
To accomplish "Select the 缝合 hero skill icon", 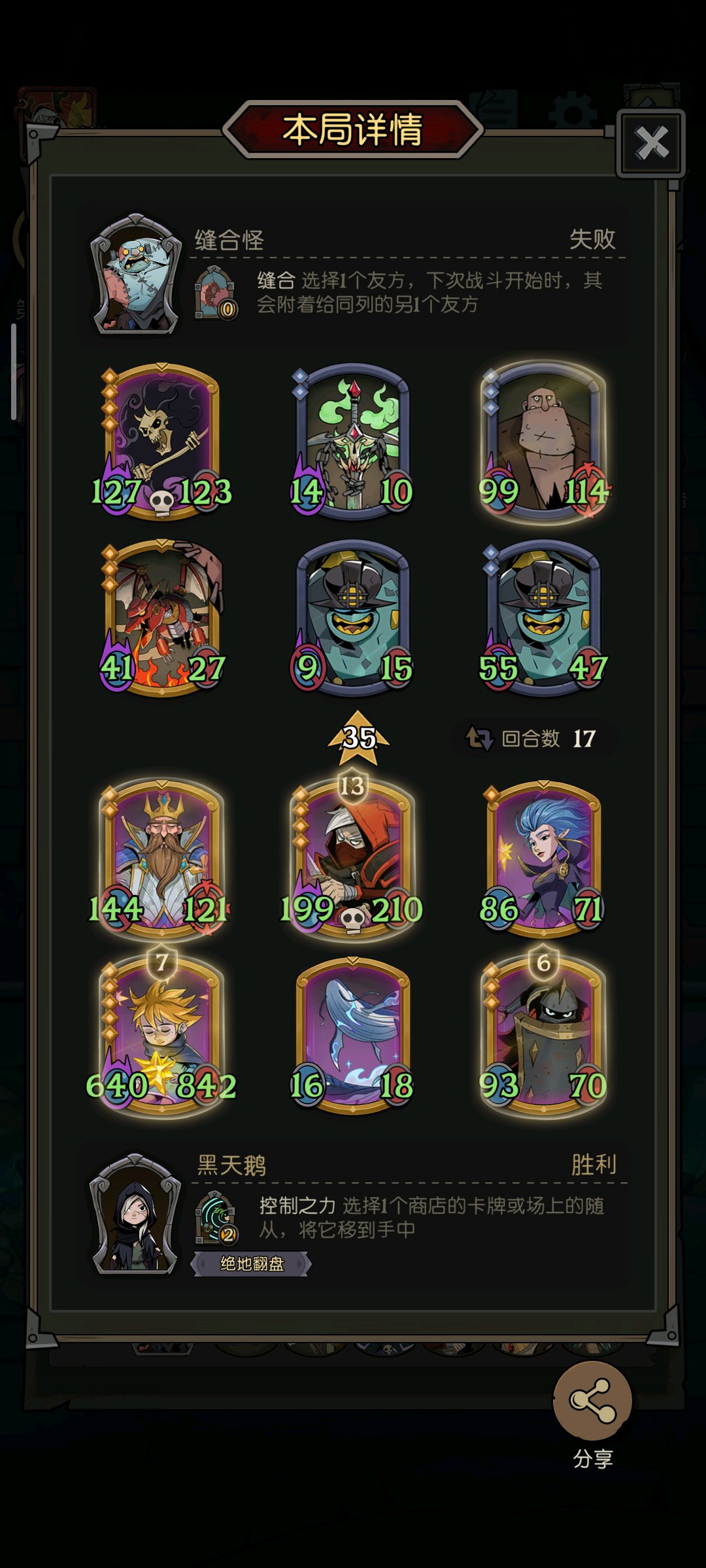I will (215, 292).
